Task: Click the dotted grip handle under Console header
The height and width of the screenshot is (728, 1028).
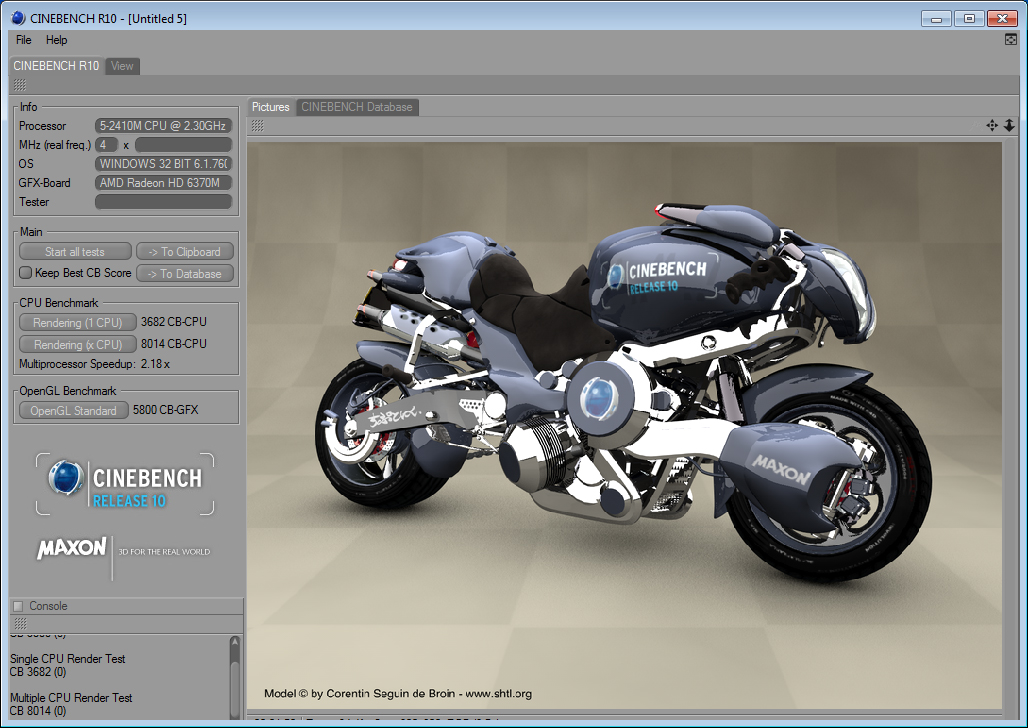Action: 20,623
